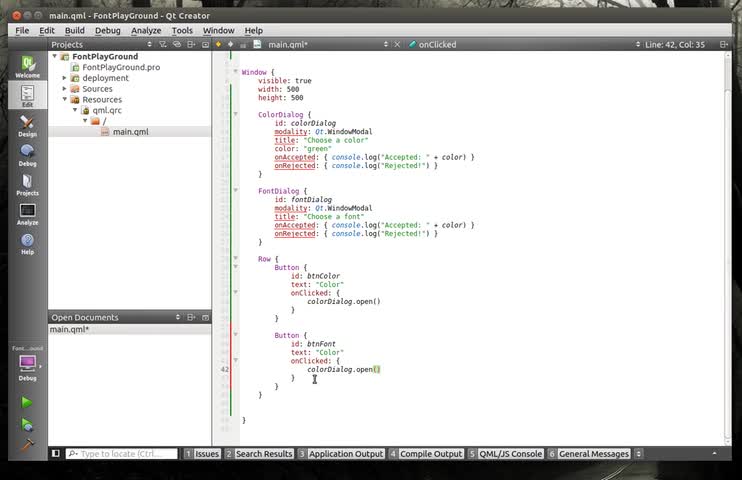Open the build target selector above Debug
This screenshot has width=742, height=480.
pos(27,364)
